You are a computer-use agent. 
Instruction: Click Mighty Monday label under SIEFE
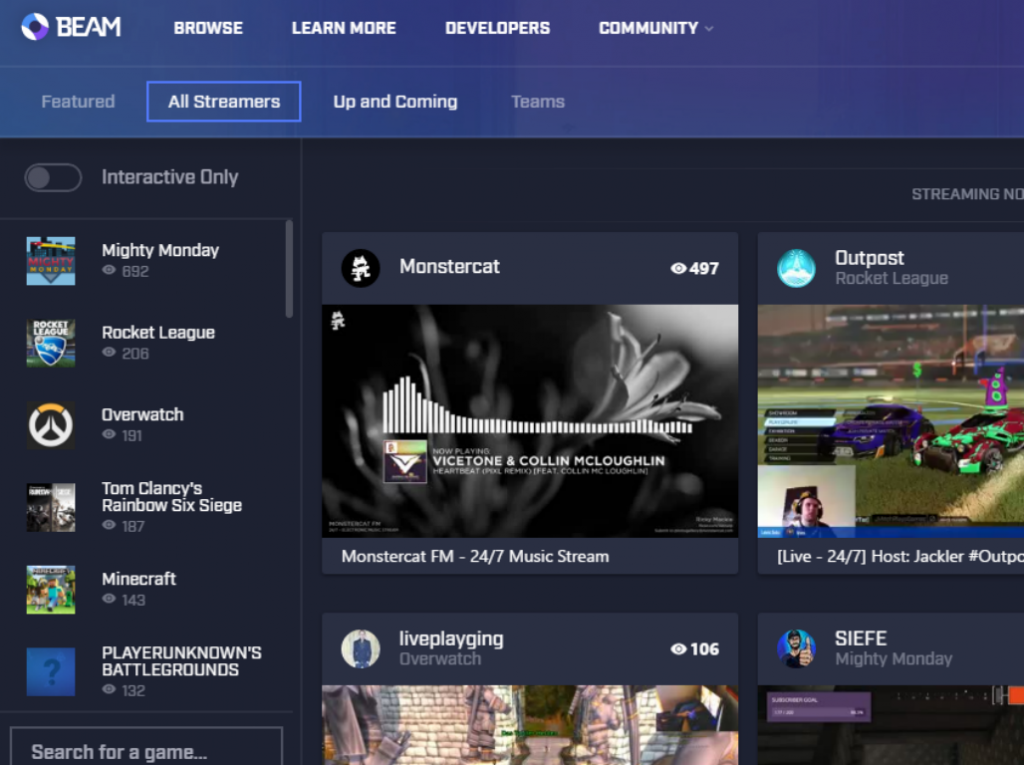coord(893,659)
